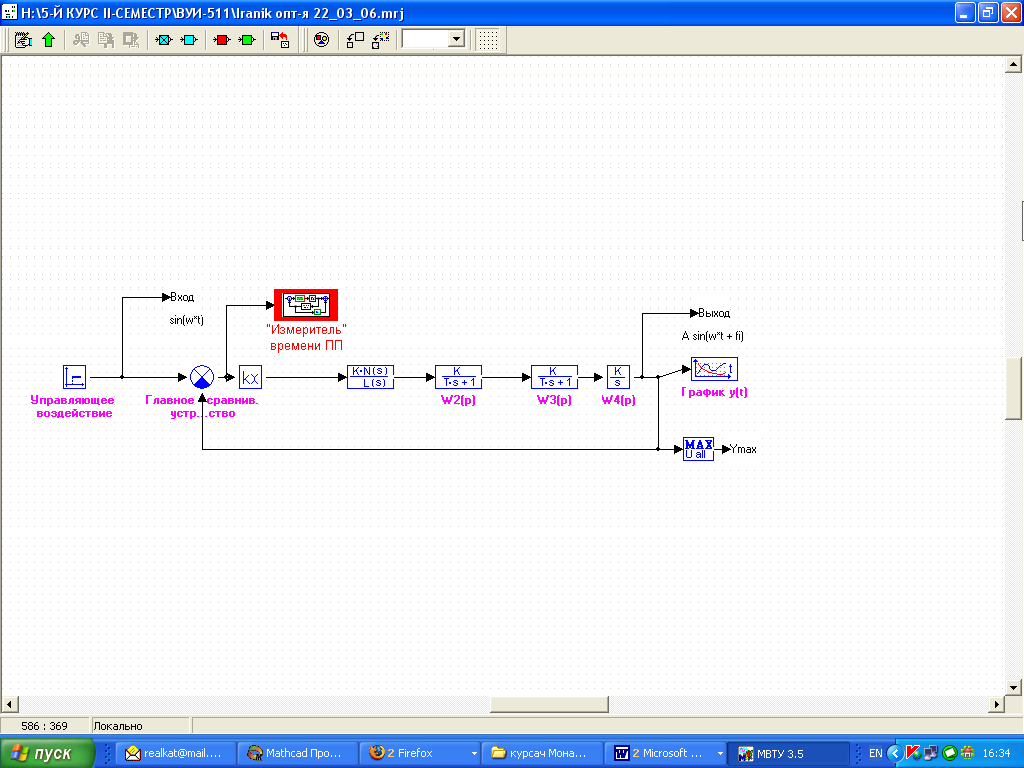Viewport: 1024px width, 768px height.
Task: Click the 586 : 369 coordinates field
Action: click(44, 726)
